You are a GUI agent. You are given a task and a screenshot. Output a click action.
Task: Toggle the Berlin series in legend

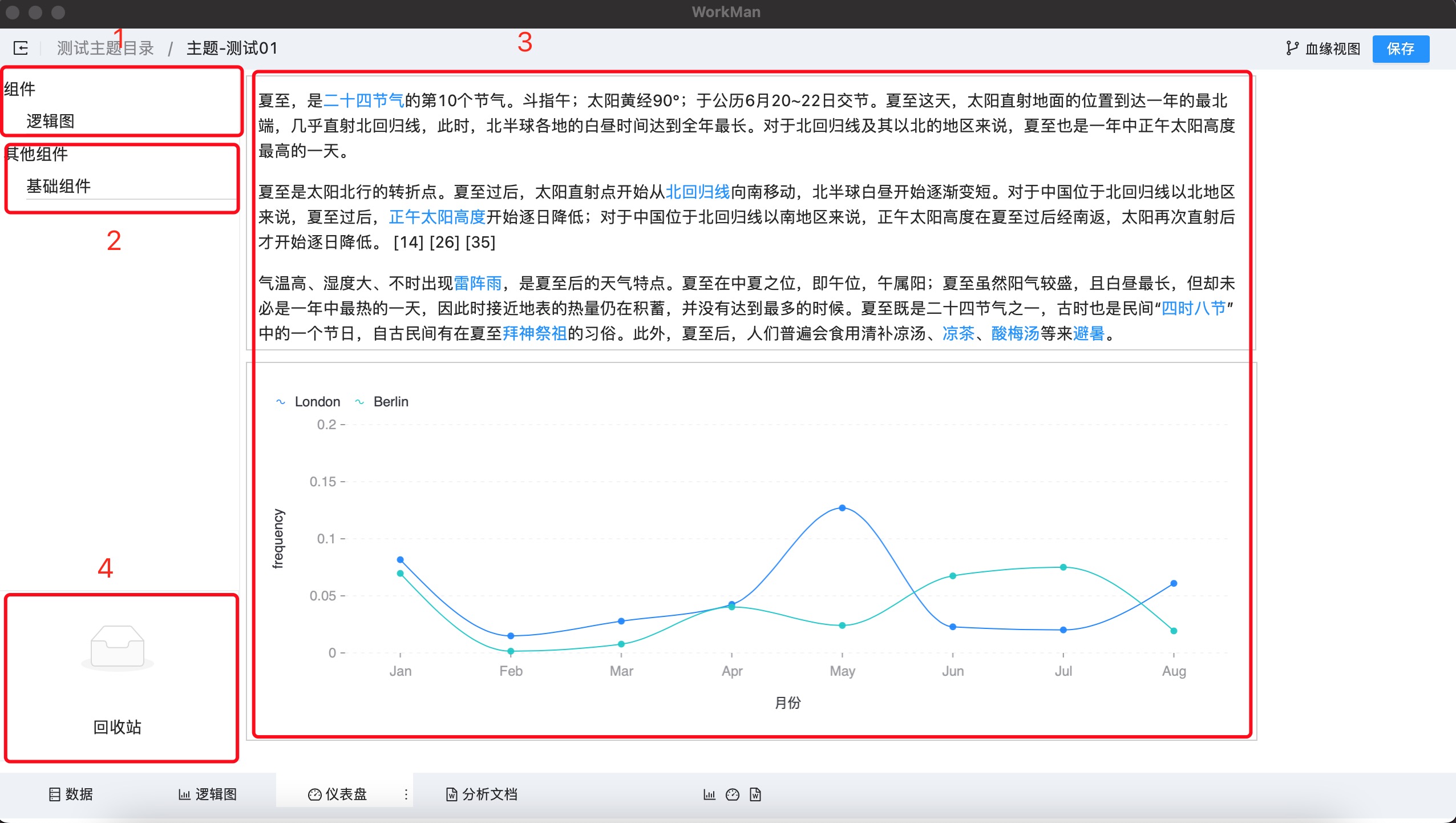(x=382, y=402)
